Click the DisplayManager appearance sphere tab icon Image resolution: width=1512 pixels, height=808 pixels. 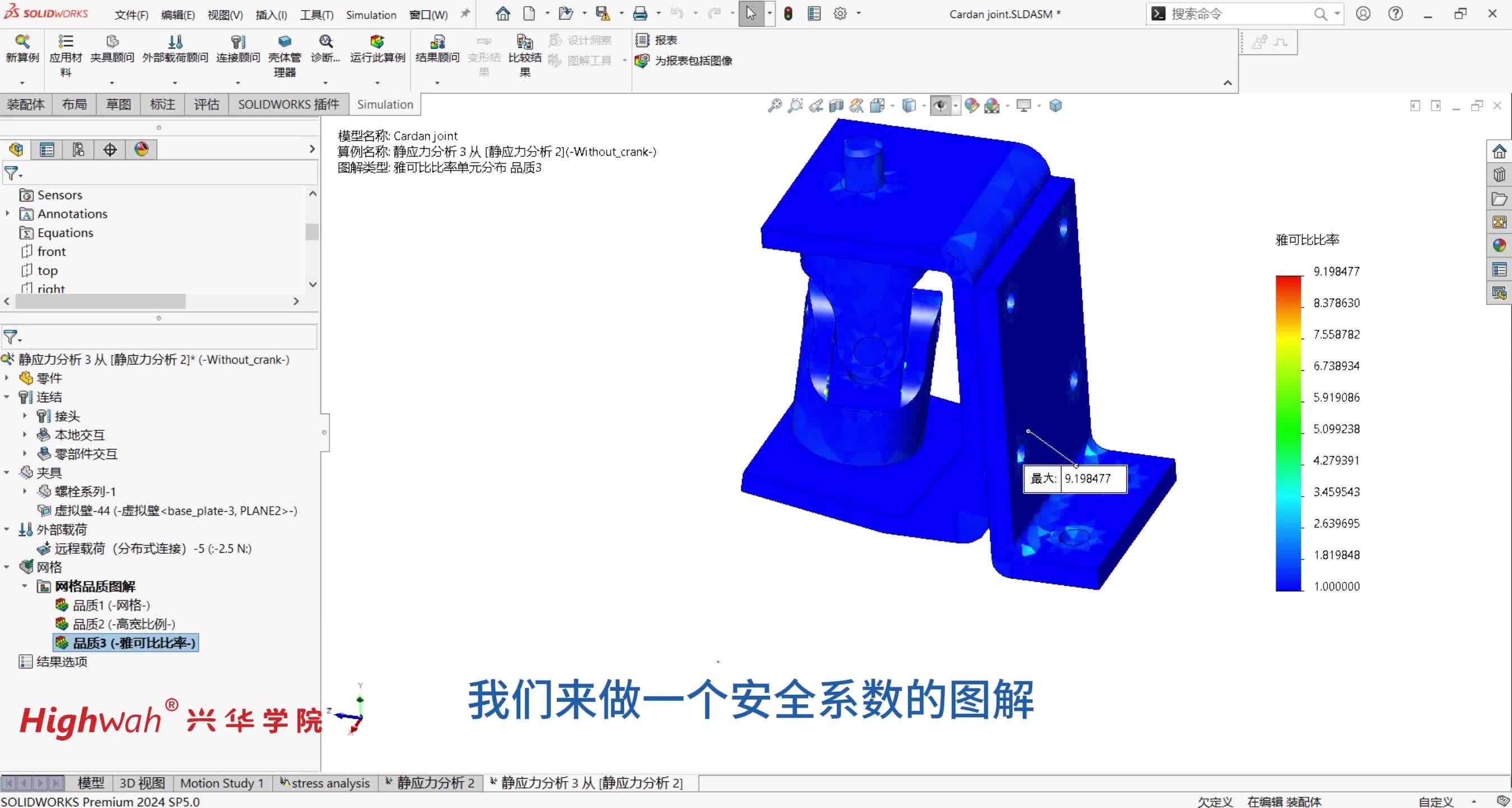click(141, 150)
